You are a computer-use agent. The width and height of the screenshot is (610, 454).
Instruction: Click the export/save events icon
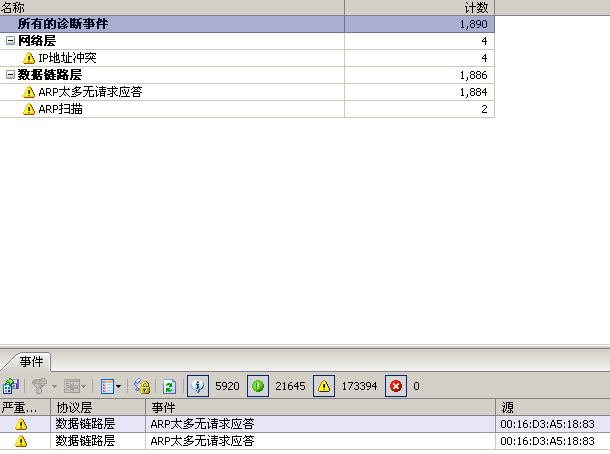[x=11, y=386]
